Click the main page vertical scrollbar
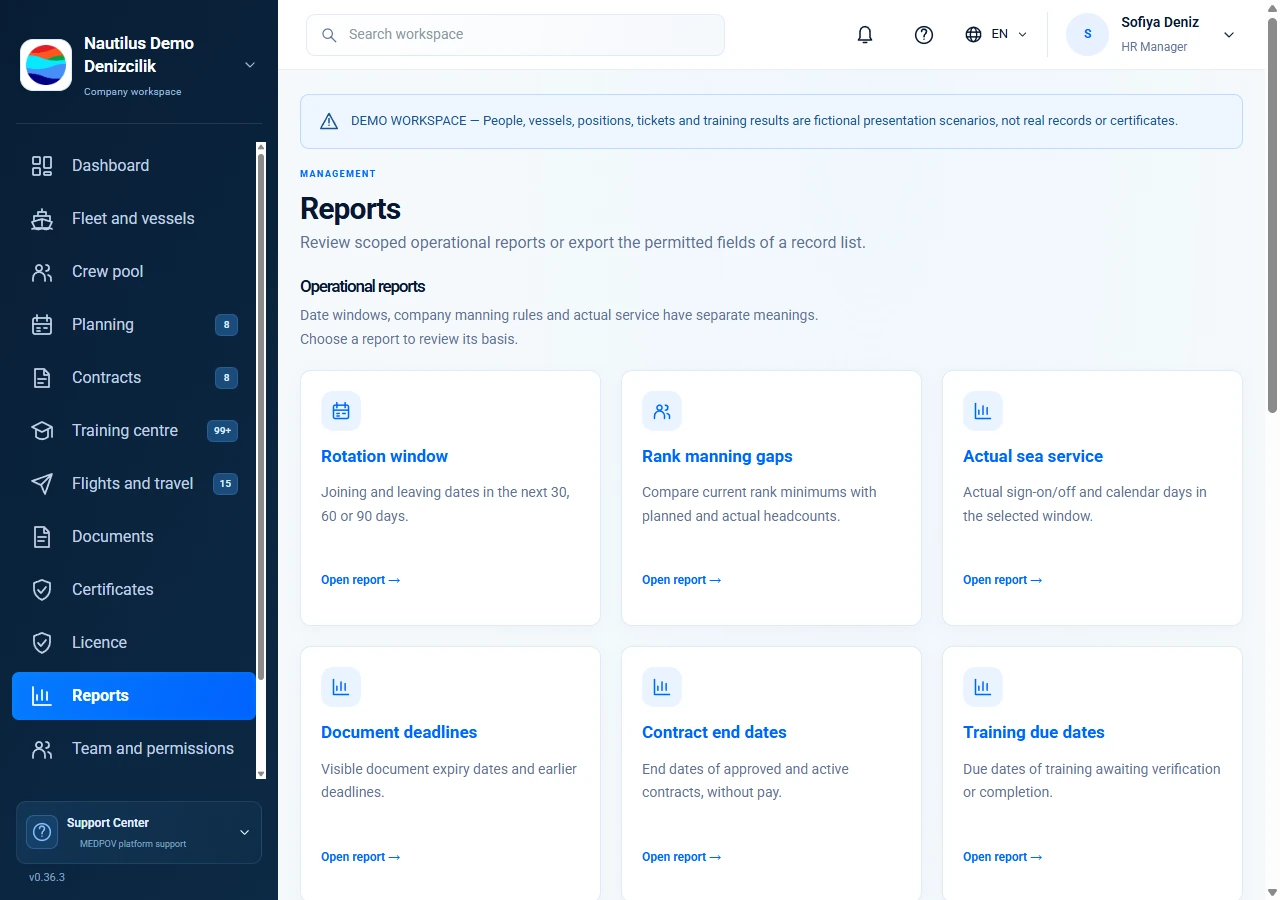Screen dimensions: 1280x900 click(x=1273, y=215)
